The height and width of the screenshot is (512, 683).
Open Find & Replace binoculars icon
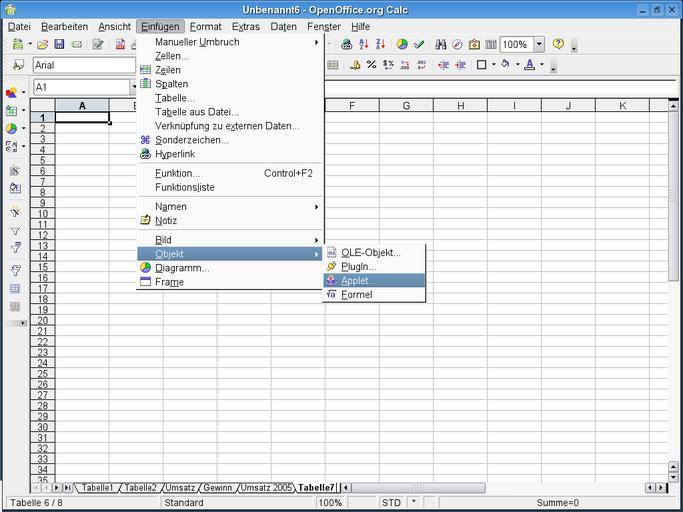point(440,45)
